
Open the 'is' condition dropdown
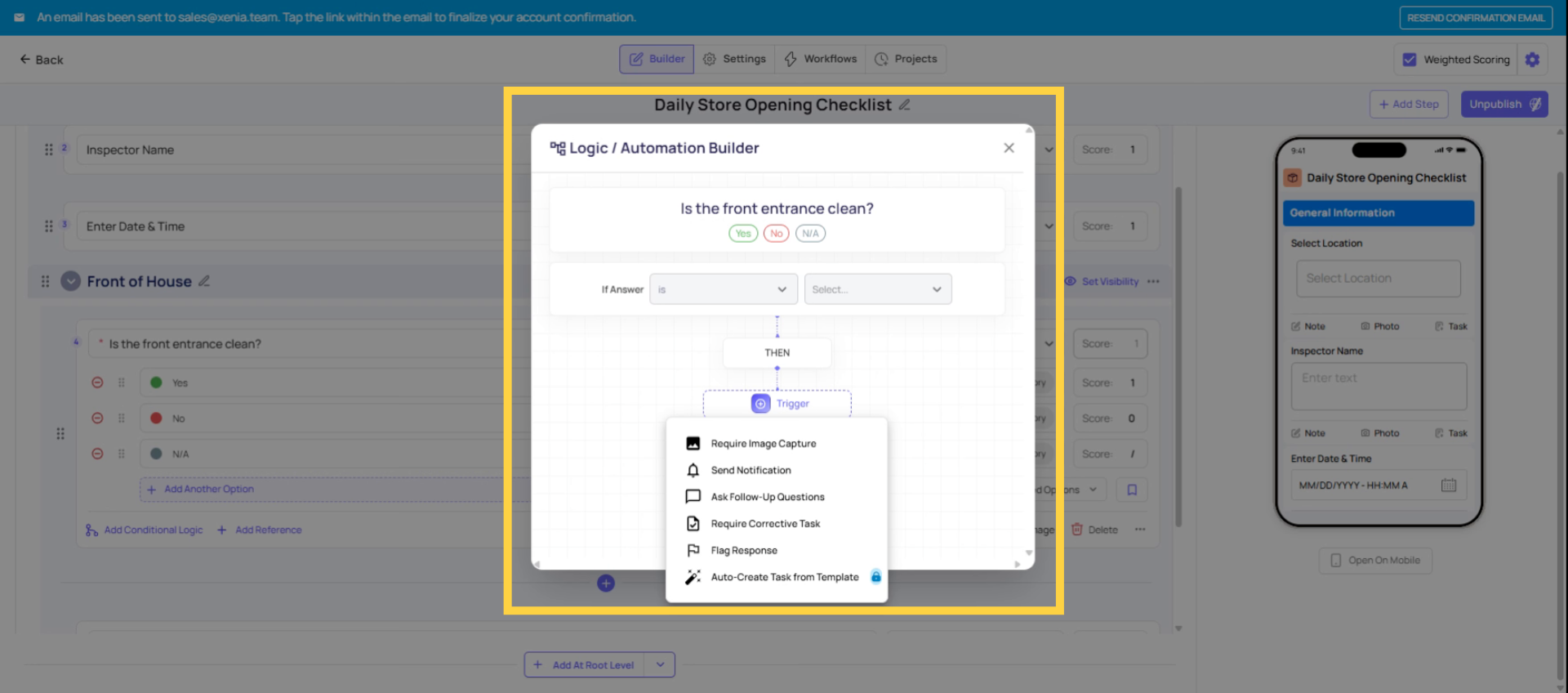[x=724, y=289]
